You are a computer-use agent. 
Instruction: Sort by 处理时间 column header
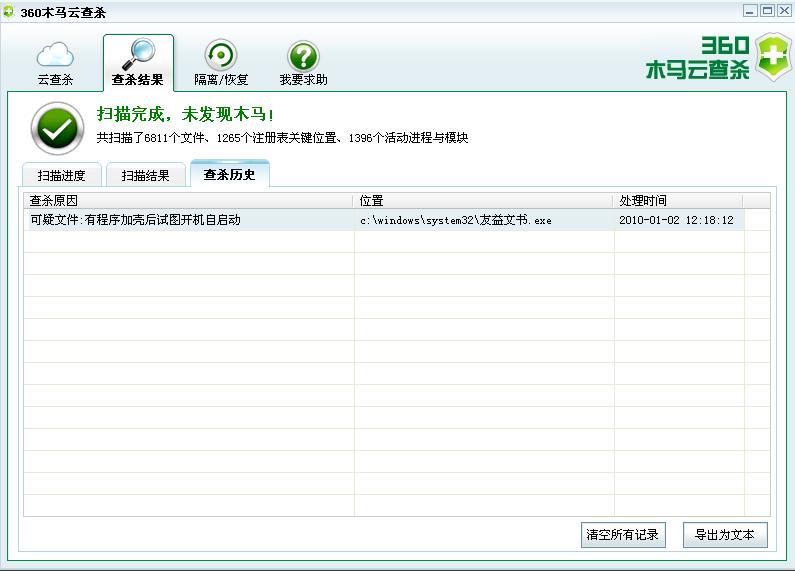[678, 201]
